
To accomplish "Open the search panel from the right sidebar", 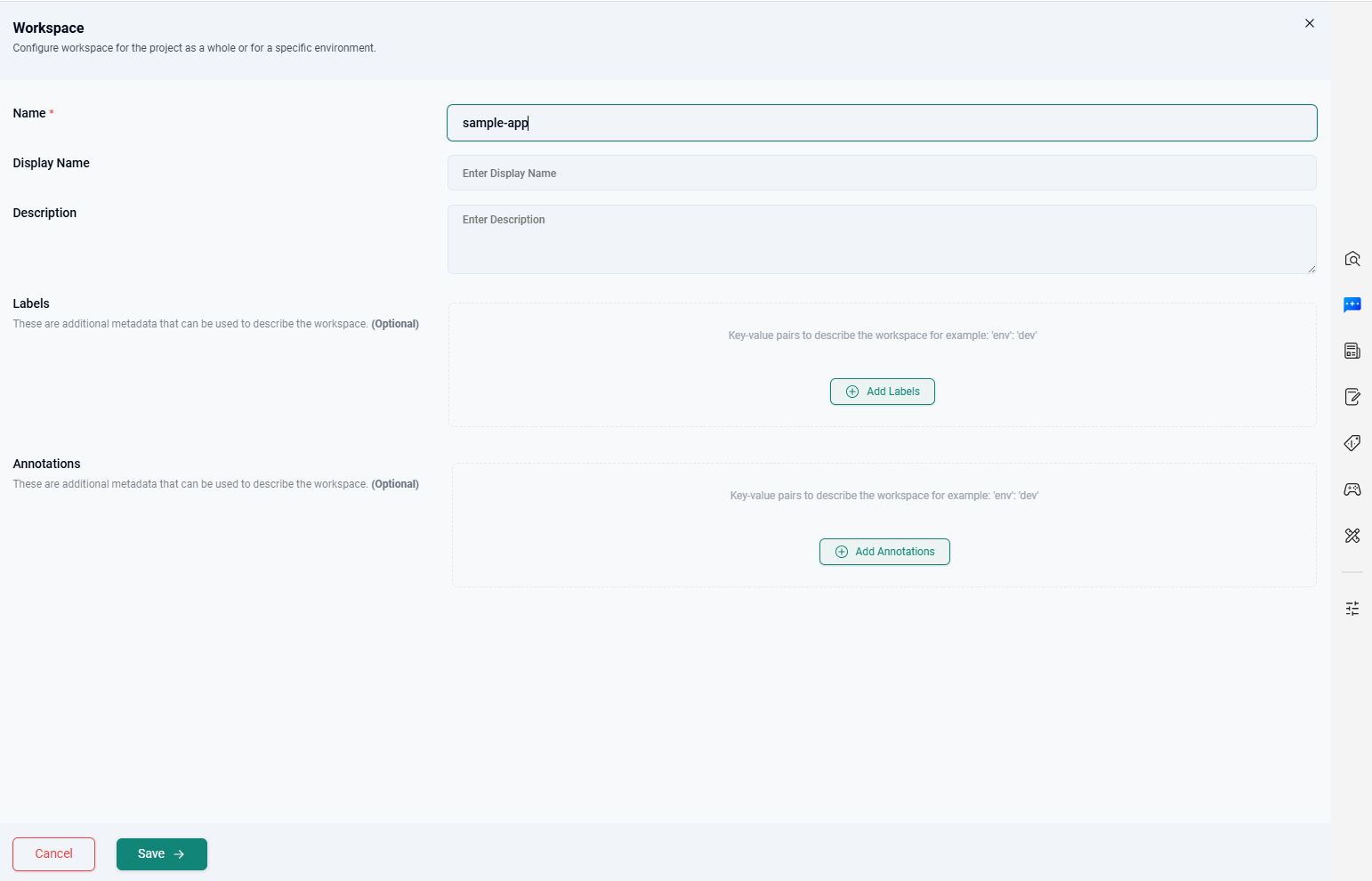I will click(1352, 259).
